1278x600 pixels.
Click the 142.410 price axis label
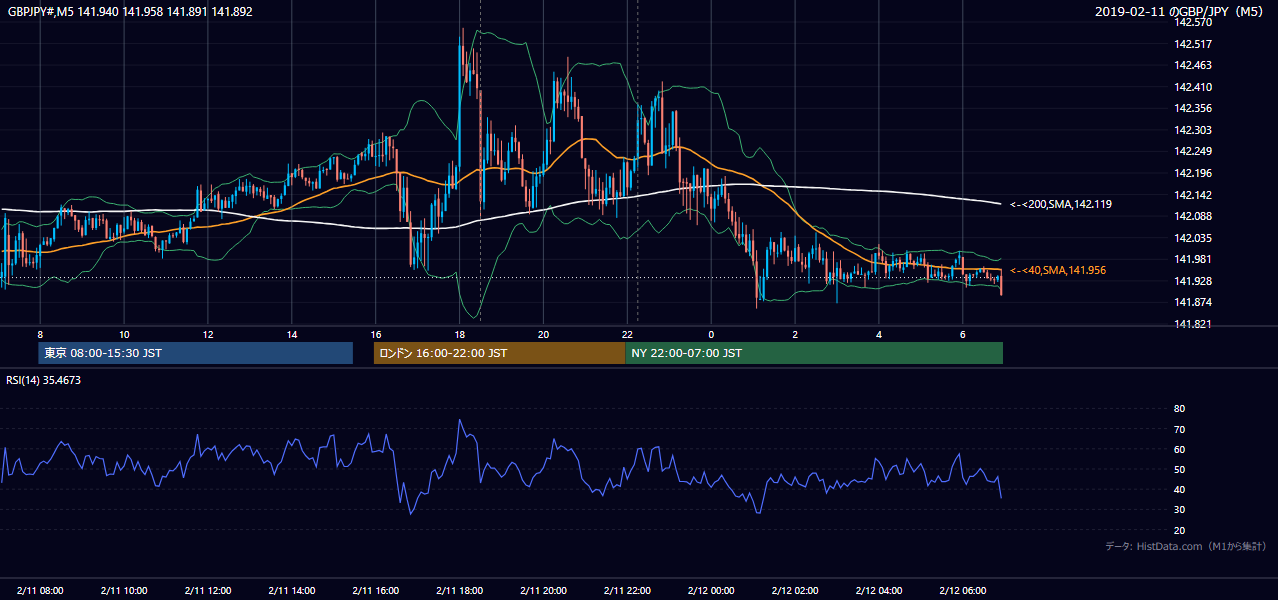pyautogui.click(x=1192, y=87)
